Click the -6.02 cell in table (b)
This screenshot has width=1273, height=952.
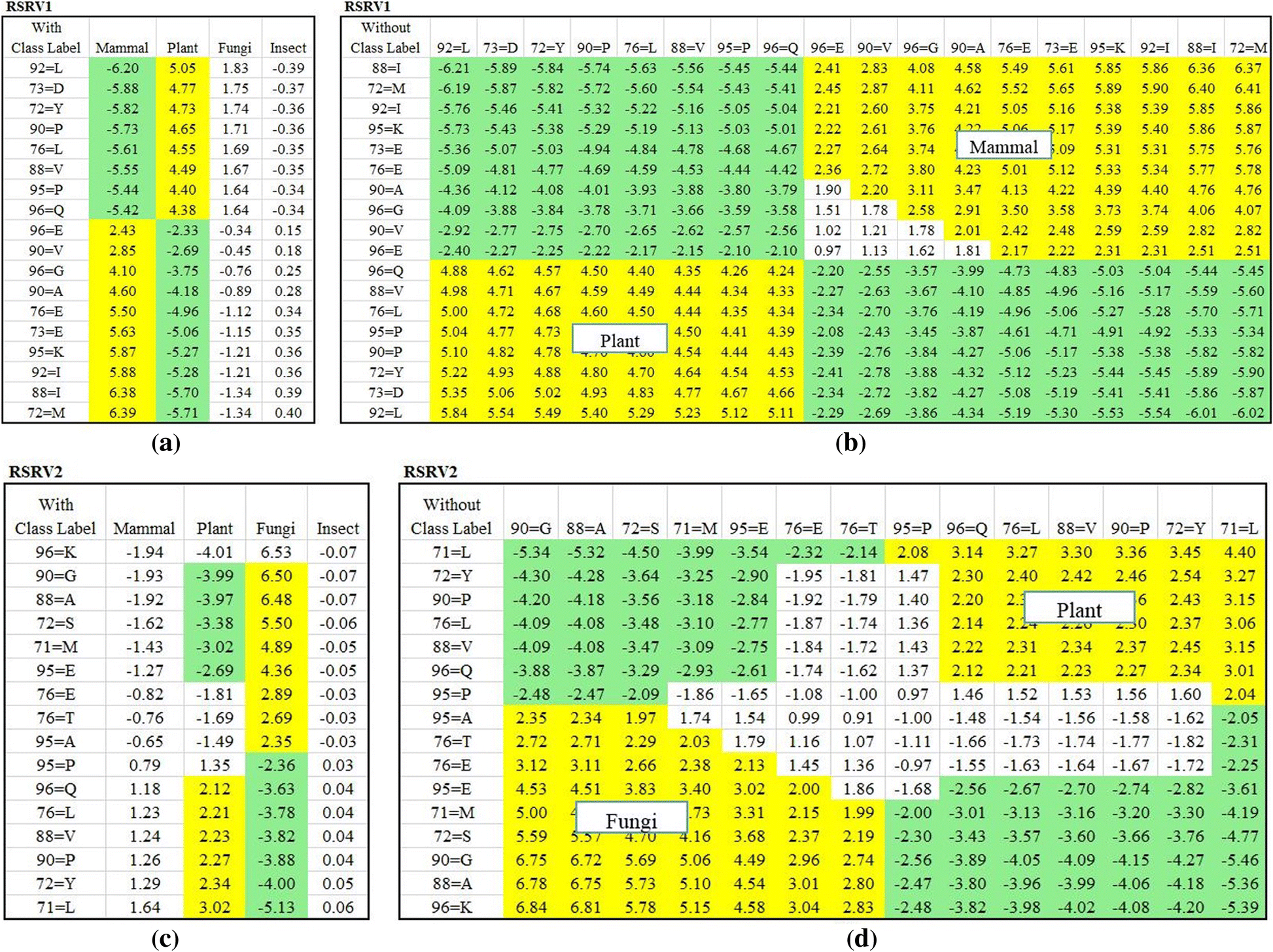click(1248, 413)
